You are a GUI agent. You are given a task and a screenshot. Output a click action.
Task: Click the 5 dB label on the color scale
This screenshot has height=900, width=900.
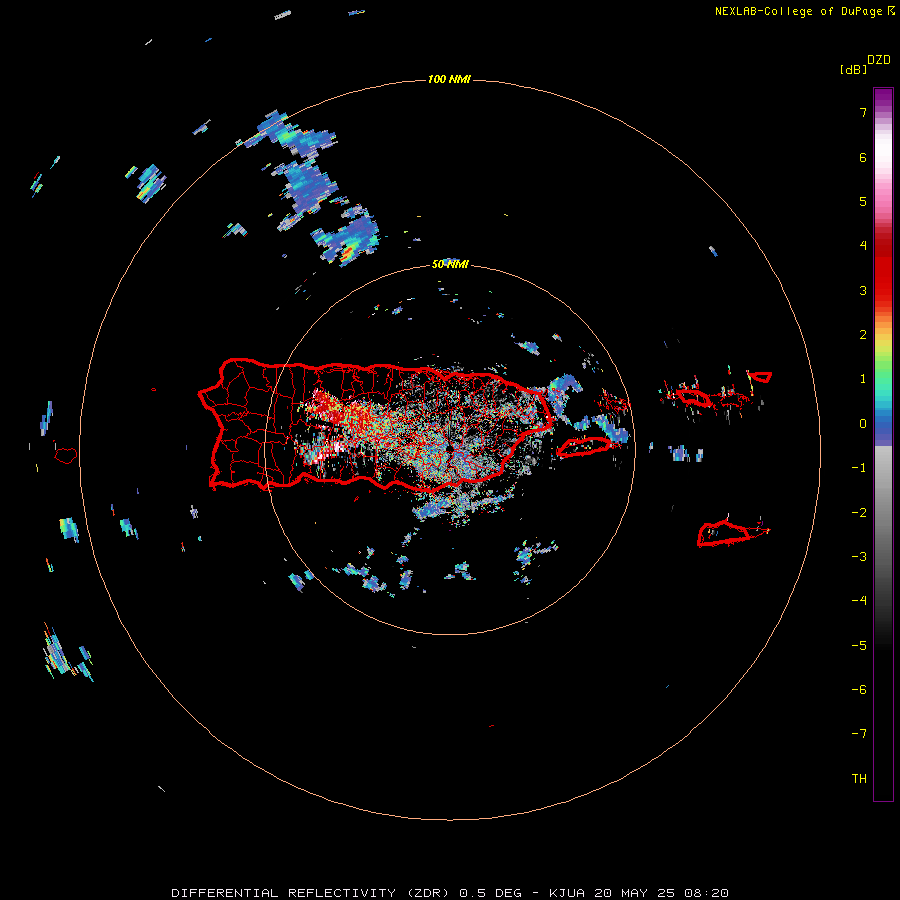[x=863, y=201]
